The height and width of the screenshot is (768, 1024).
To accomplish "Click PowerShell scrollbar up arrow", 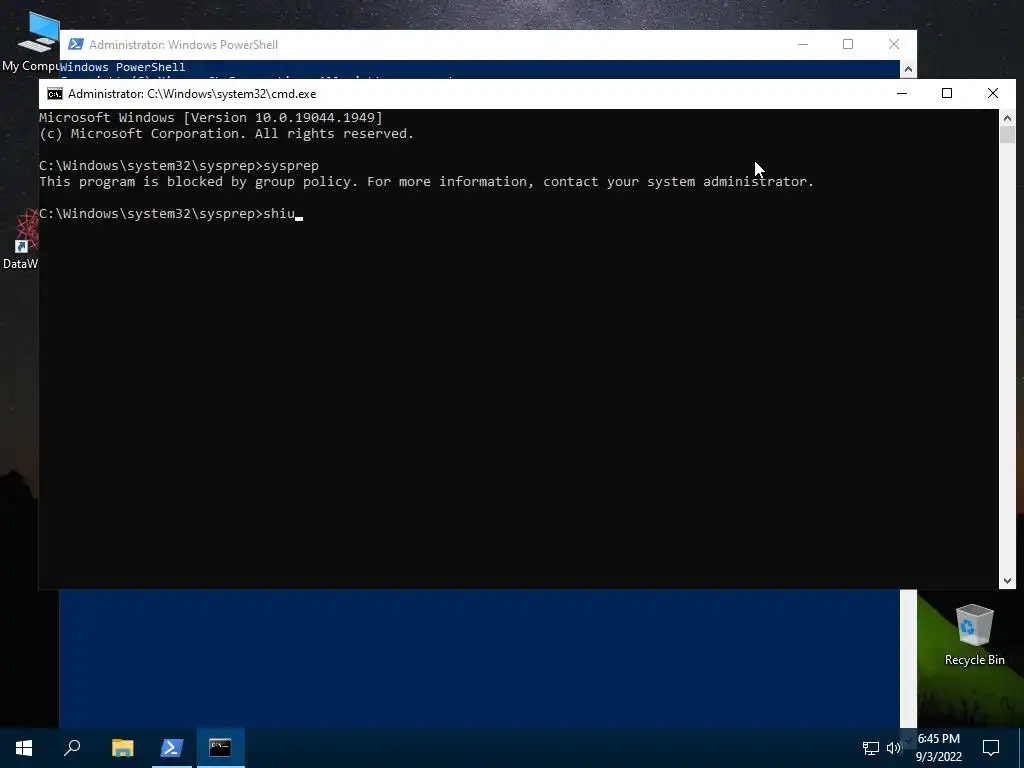I will click(908, 69).
